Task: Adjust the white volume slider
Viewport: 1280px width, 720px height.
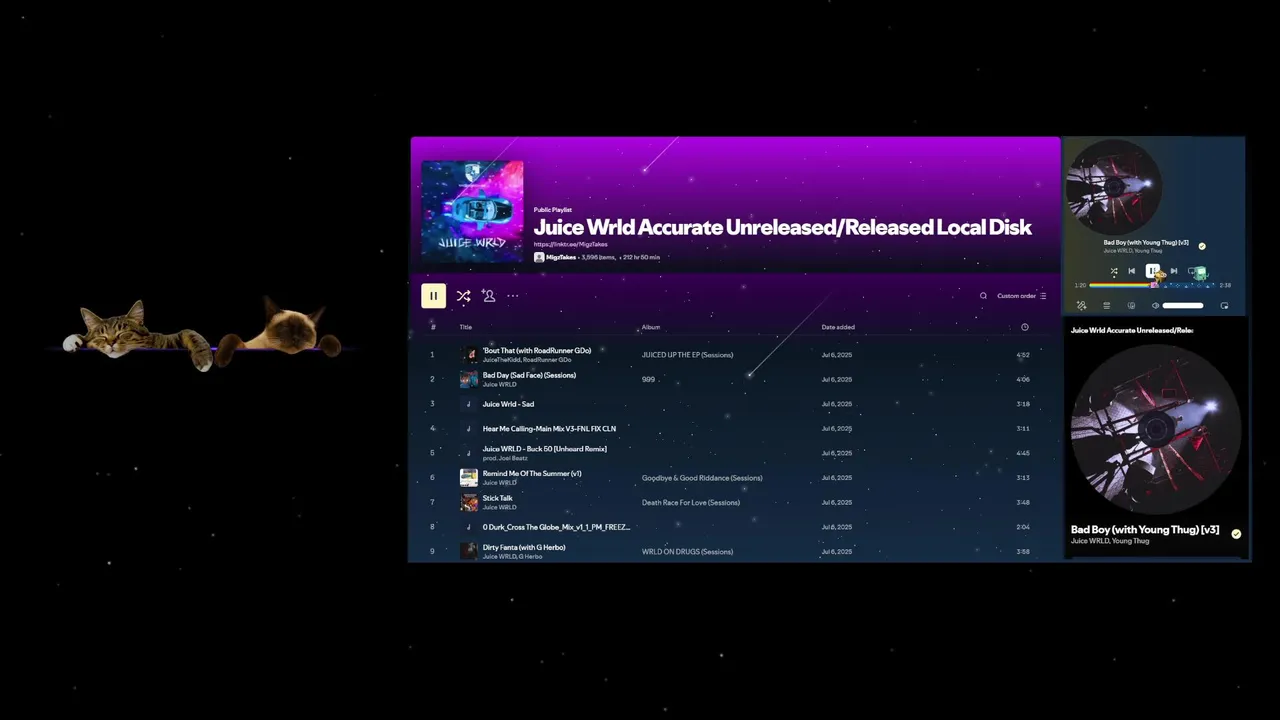Action: point(1183,306)
